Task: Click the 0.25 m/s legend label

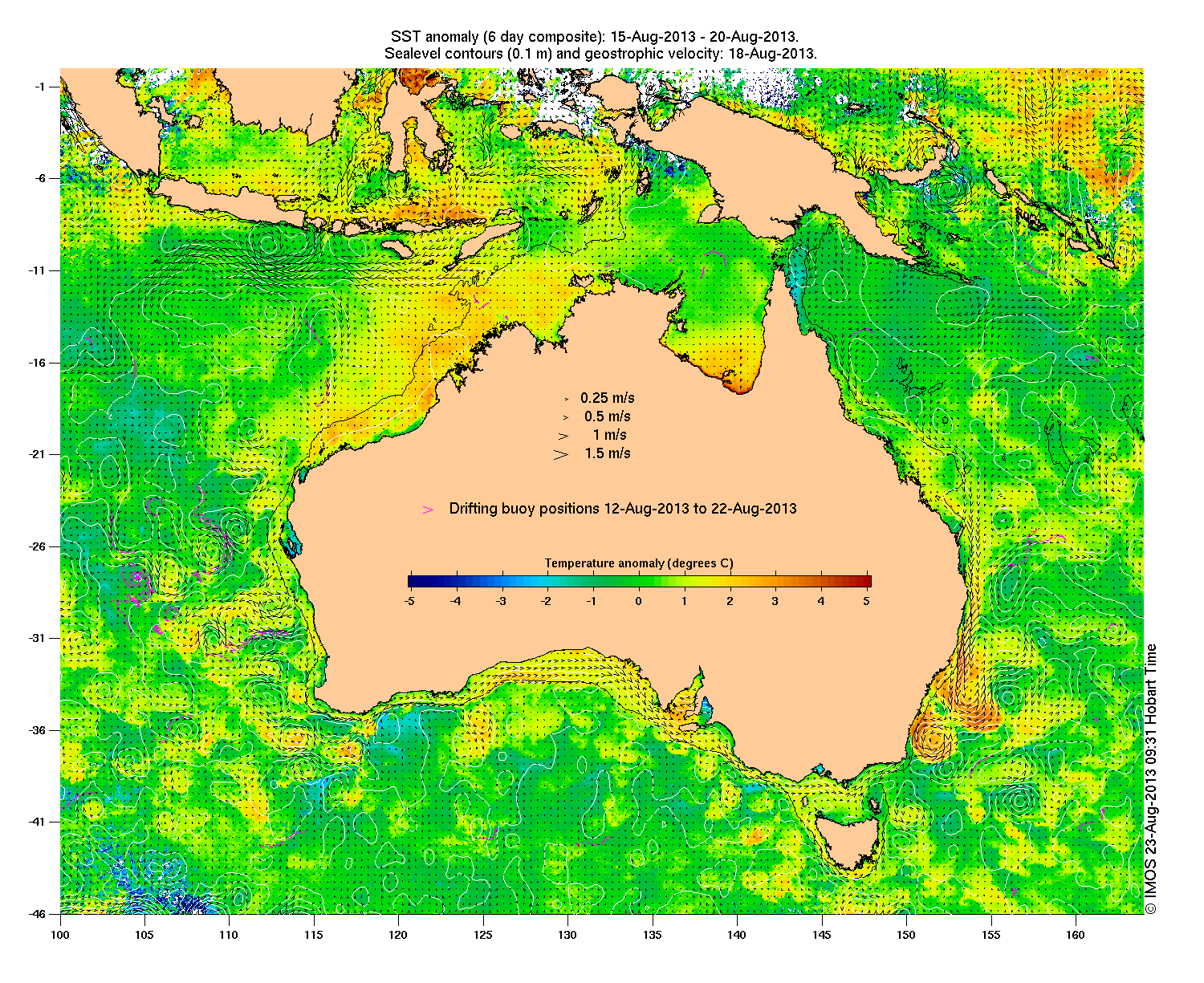Action: click(x=608, y=398)
